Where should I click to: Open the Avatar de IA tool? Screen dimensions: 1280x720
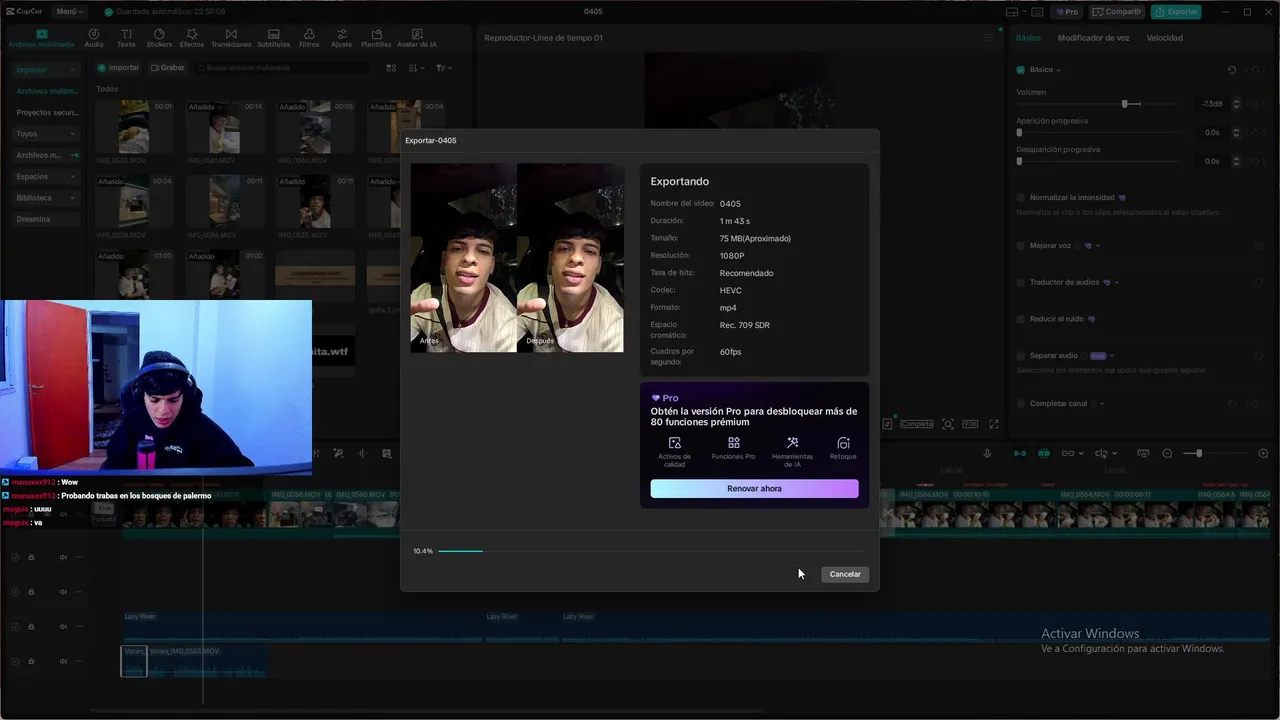pos(417,38)
